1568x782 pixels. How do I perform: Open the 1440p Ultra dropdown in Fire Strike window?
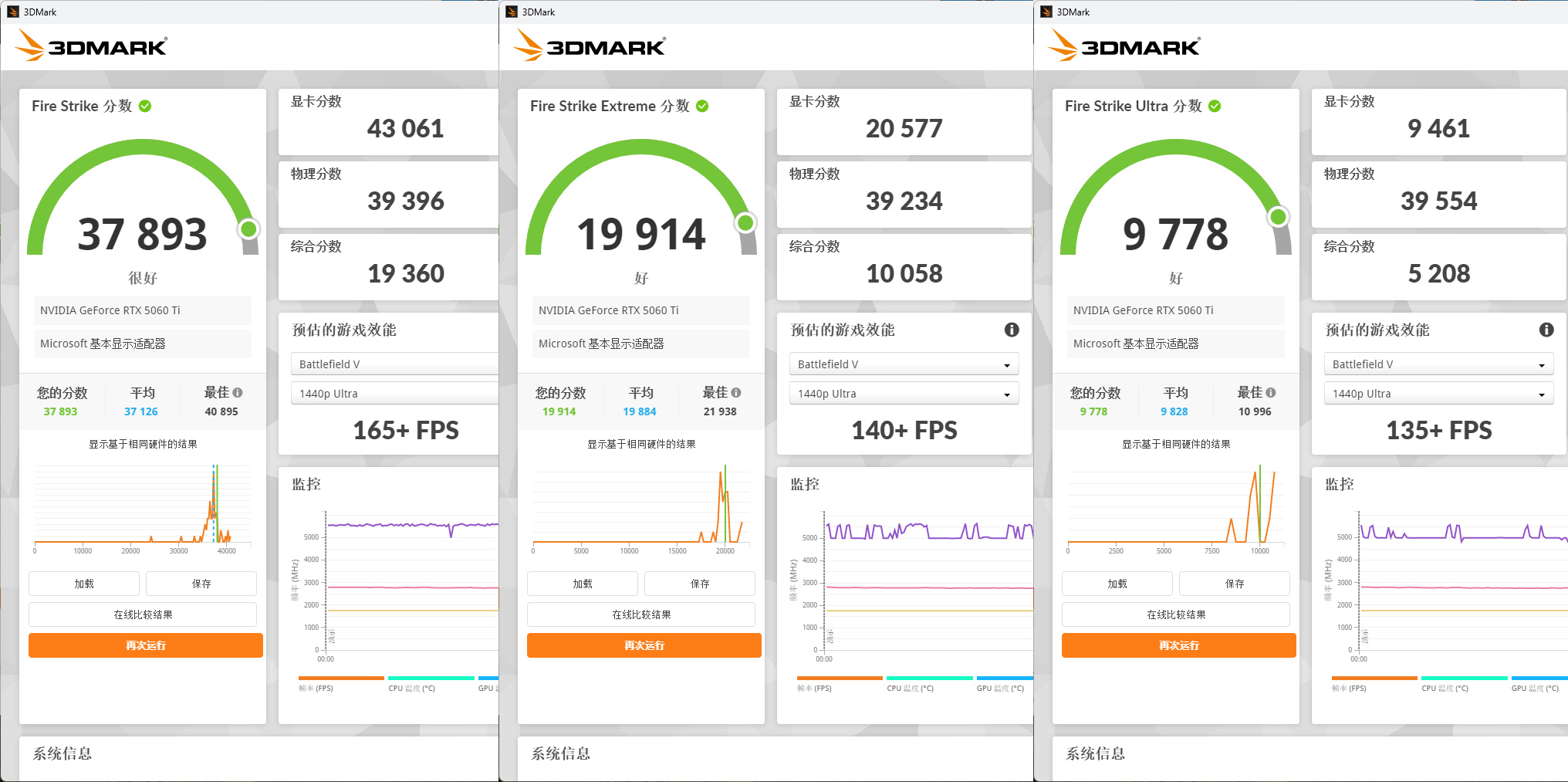click(394, 393)
